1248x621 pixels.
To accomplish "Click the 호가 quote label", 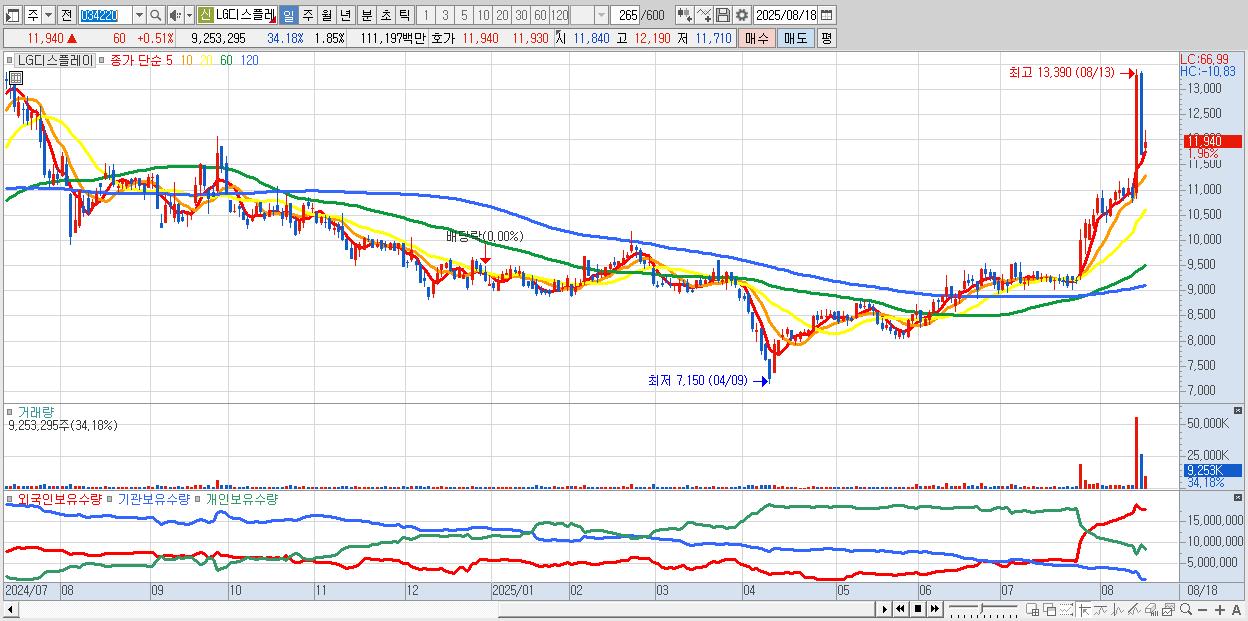I will click(x=443, y=38).
